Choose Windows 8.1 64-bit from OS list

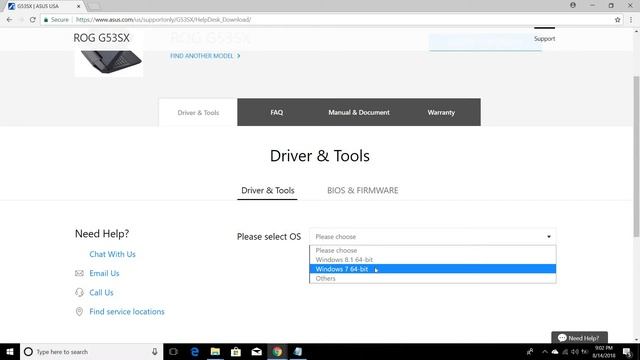[433, 260]
